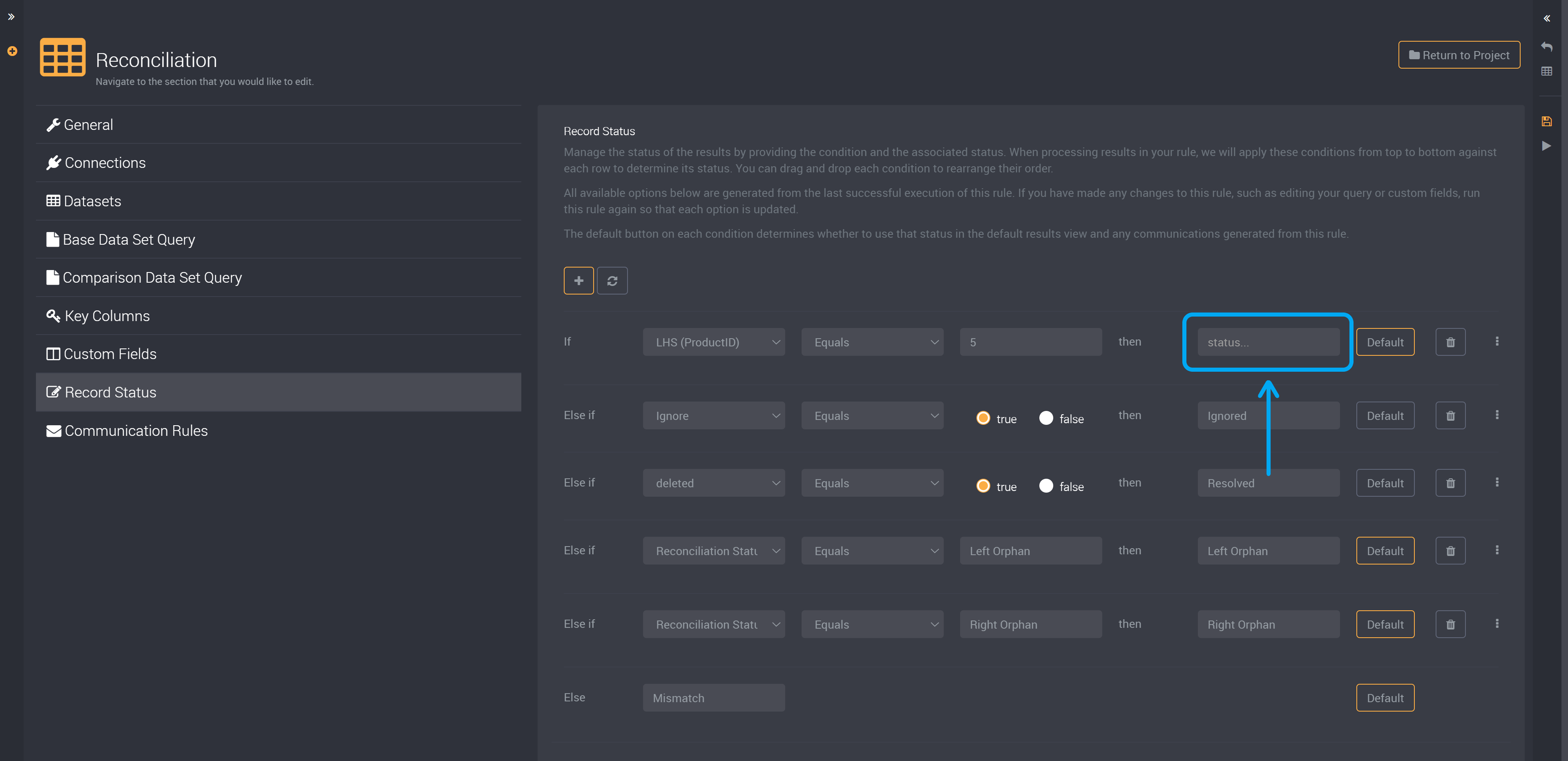Go to Connections section
The height and width of the screenshot is (761, 1568).
pos(278,163)
